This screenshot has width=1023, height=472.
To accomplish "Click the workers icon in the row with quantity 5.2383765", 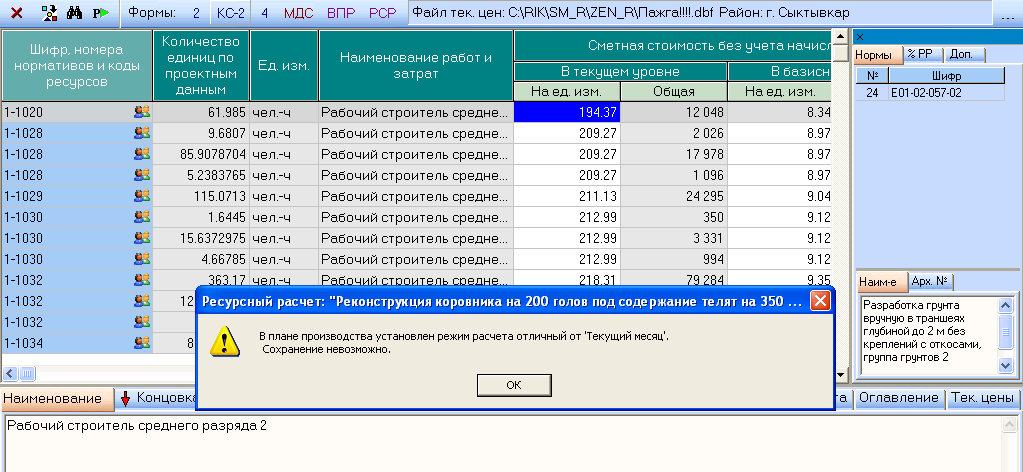I will tap(142, 175).
